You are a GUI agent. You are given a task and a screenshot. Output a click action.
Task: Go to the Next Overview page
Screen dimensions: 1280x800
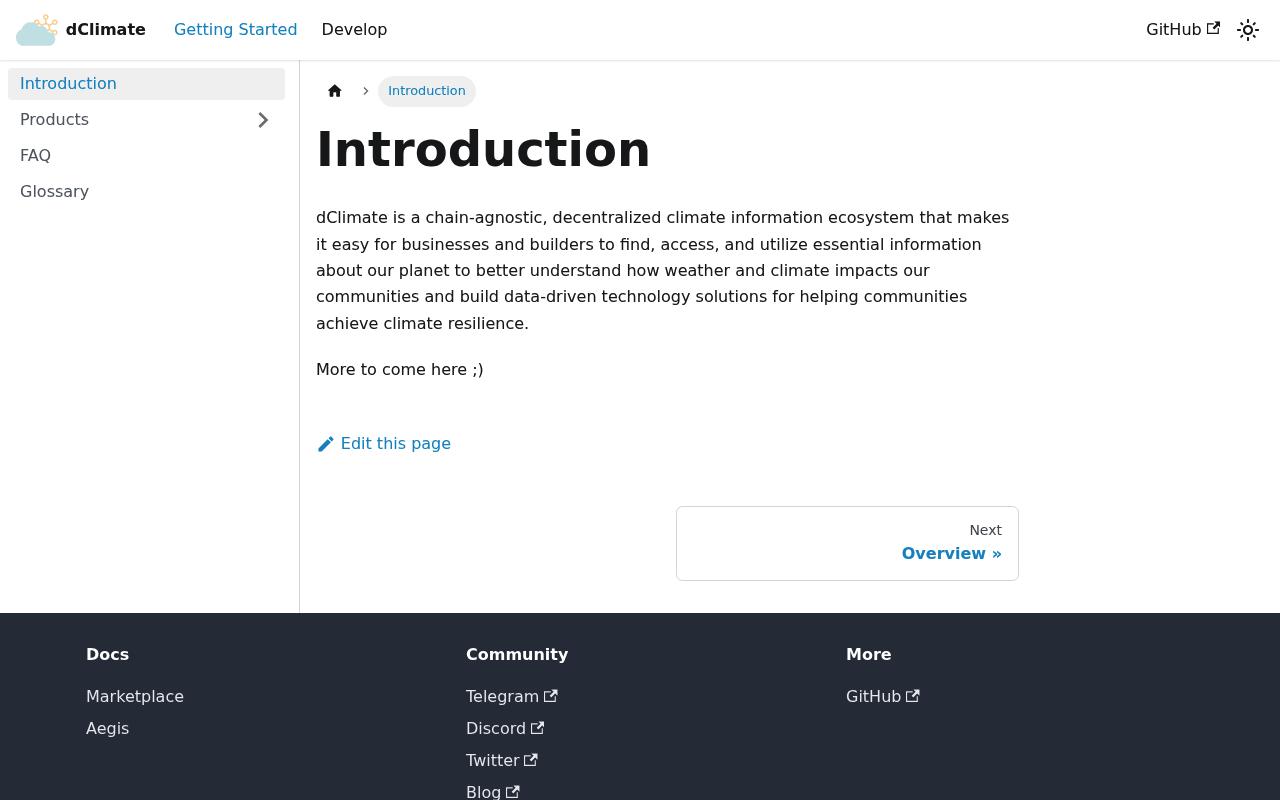pos(847,543)
